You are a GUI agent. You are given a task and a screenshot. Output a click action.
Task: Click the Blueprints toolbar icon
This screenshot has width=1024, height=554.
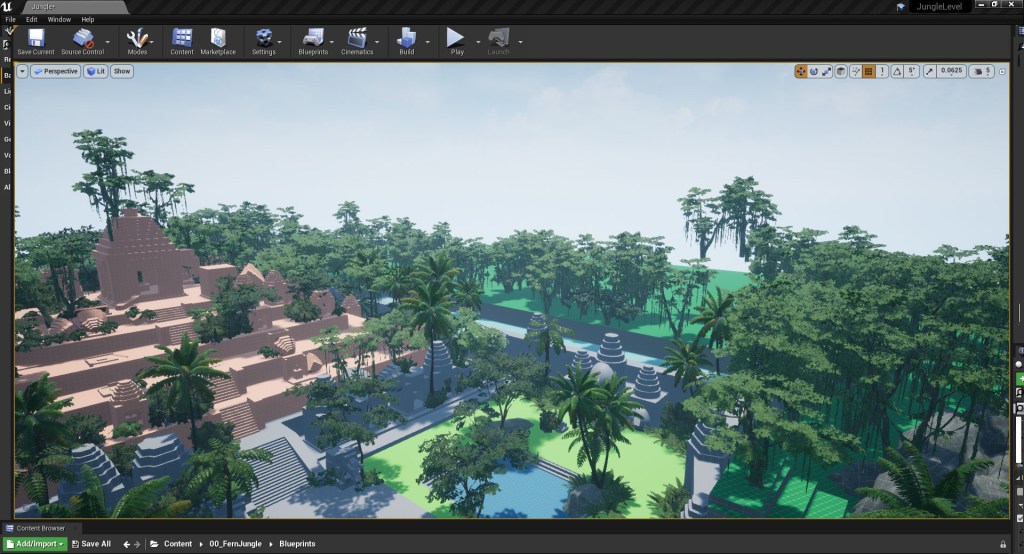[x=312, y=40]
